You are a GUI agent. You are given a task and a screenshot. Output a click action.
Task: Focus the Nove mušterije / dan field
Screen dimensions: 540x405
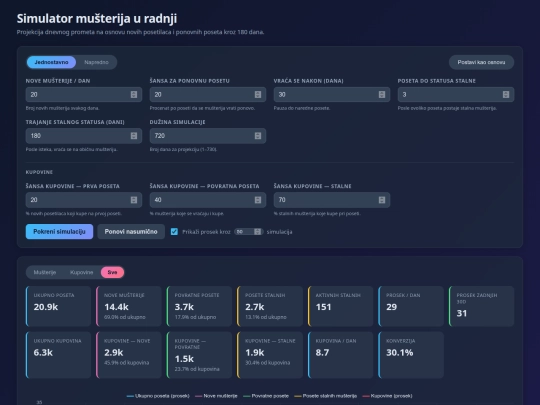(x=84, y=94)
